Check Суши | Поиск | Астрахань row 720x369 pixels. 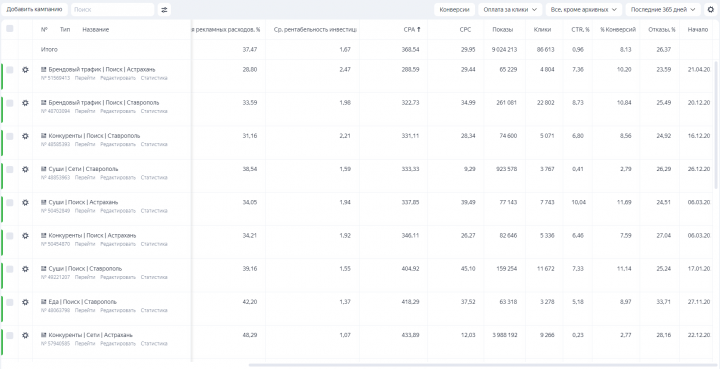tap(10, 202)
